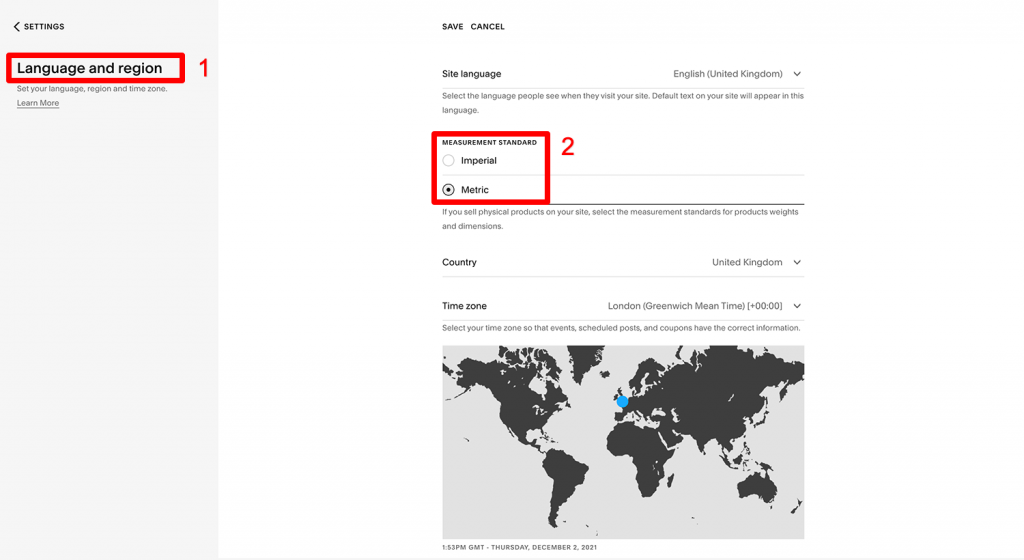Image resolution: width=1024 pixels, height=560 pixels.
Task: Click the Time zone label
Action: pos(464,306)
